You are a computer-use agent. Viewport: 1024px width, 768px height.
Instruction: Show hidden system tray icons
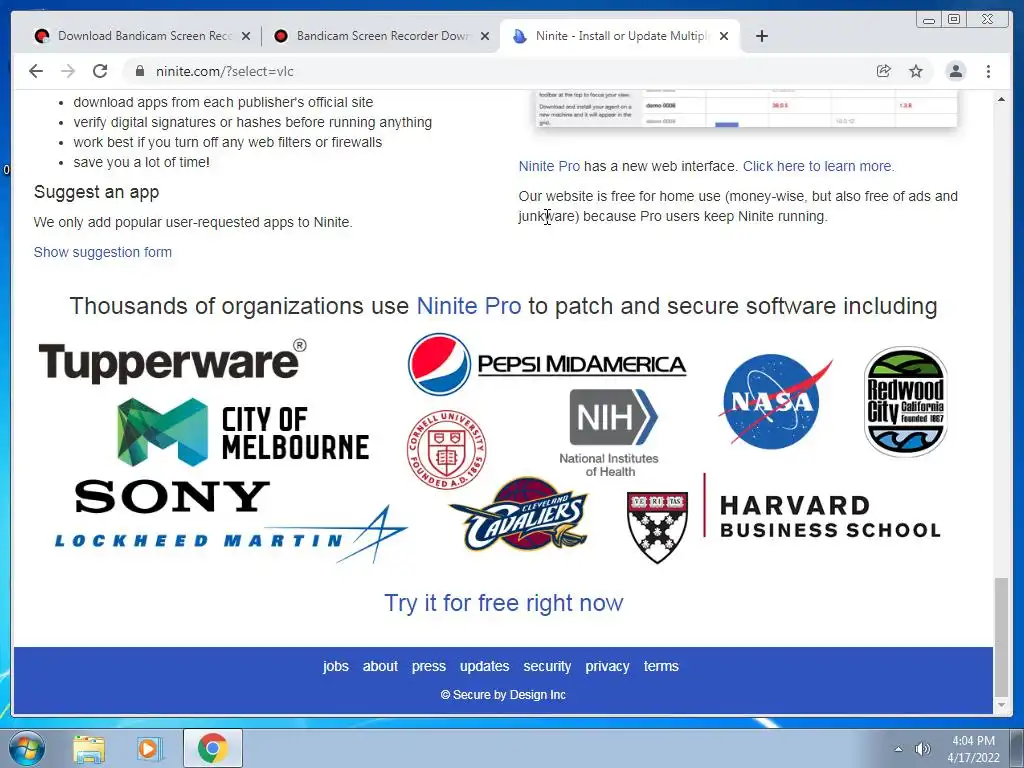tap(899, 749)
